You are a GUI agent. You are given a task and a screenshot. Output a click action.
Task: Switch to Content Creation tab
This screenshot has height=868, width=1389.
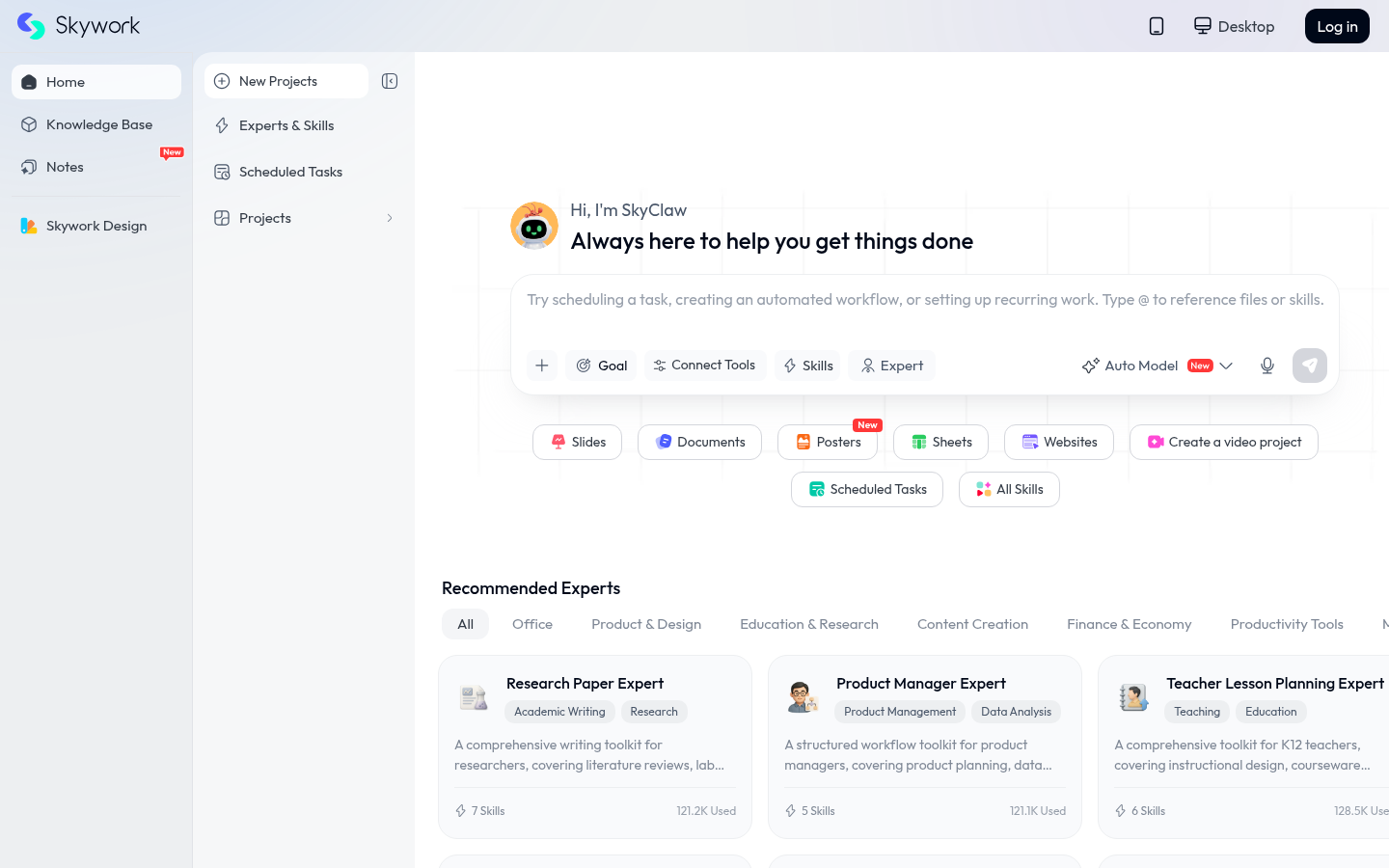[x=972, y=624]
